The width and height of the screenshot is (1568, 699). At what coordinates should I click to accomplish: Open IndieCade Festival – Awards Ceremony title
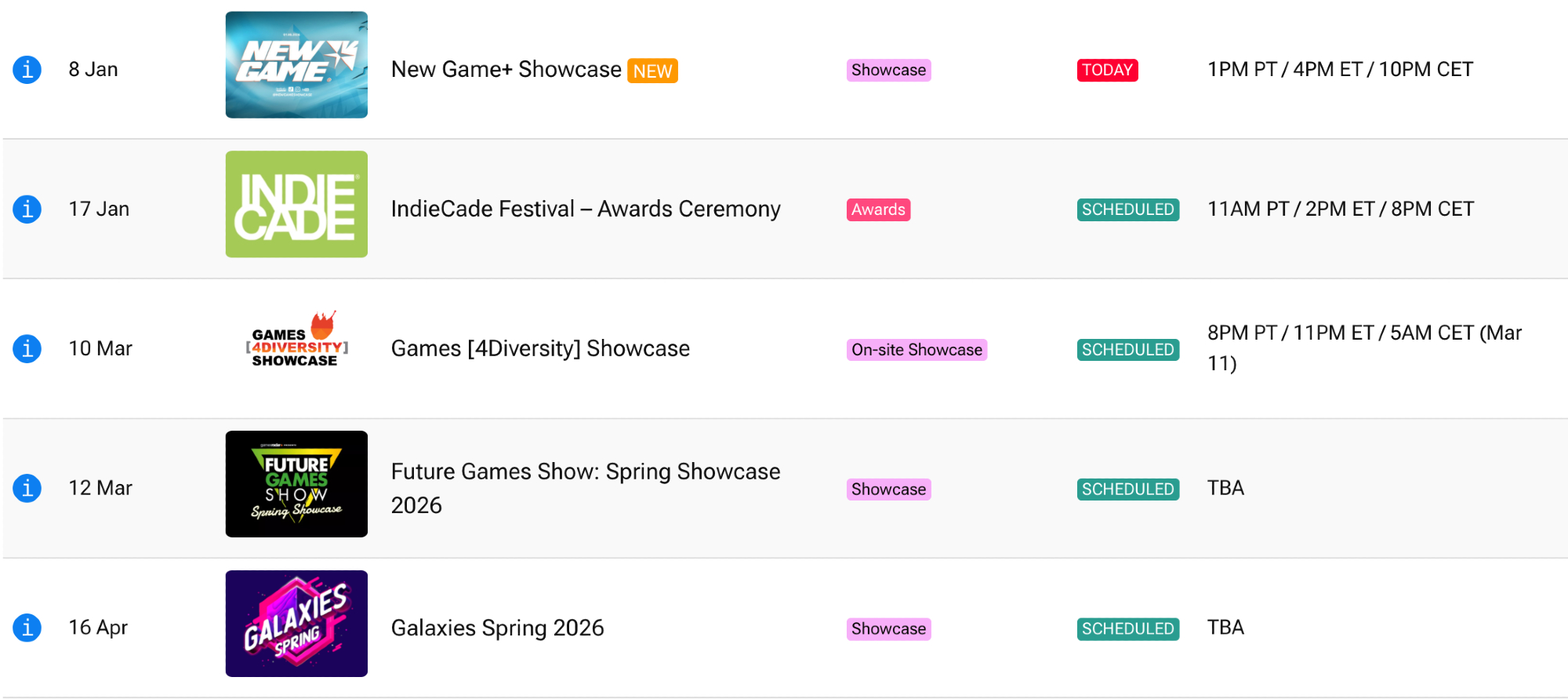coord(585,209)
